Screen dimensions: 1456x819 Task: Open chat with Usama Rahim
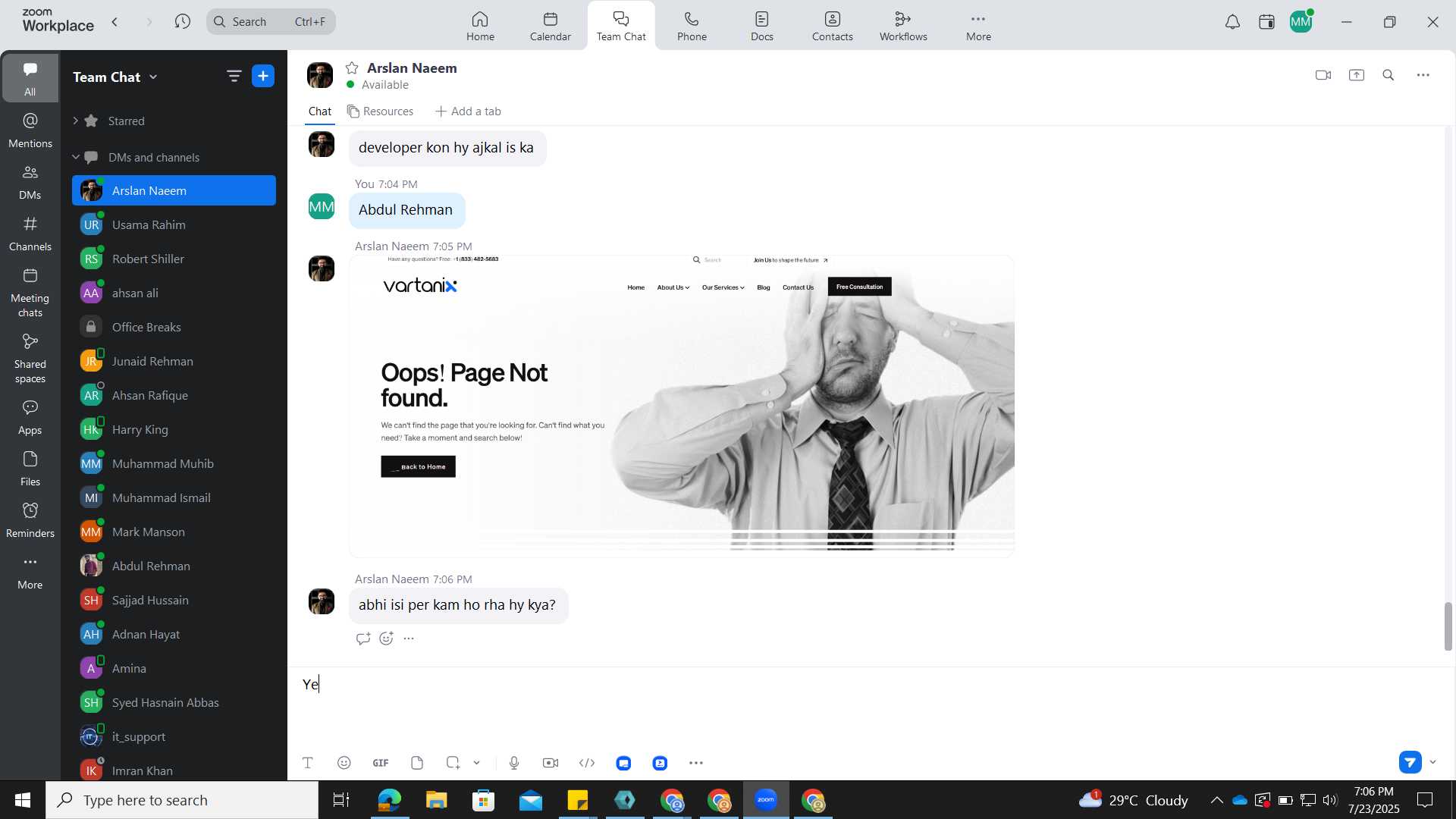point(174,224)
